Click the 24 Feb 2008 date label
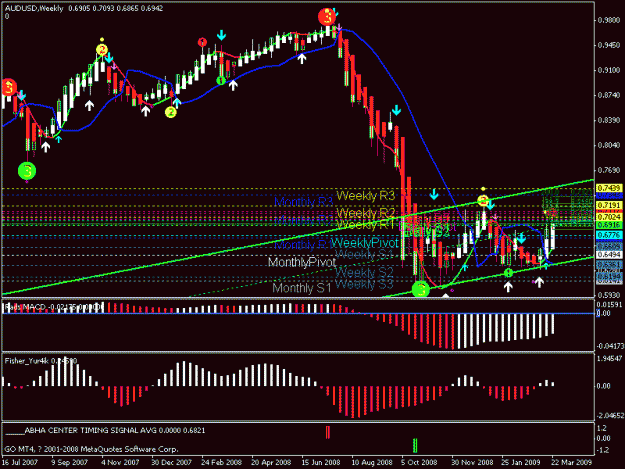The height and width of the screenshot is (469, 625). (x=221, y=463)
